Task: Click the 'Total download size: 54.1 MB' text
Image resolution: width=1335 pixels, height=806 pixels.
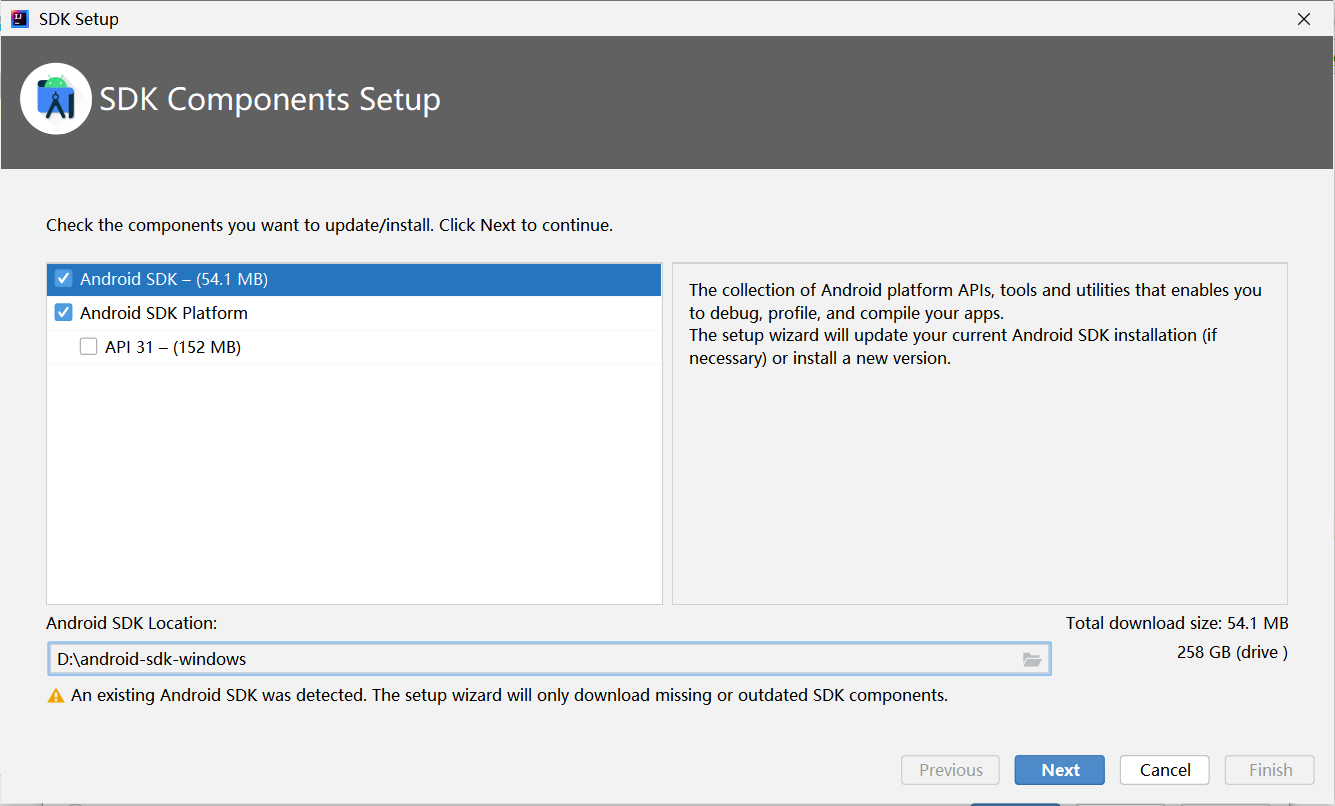Action: click(1177, 623)
